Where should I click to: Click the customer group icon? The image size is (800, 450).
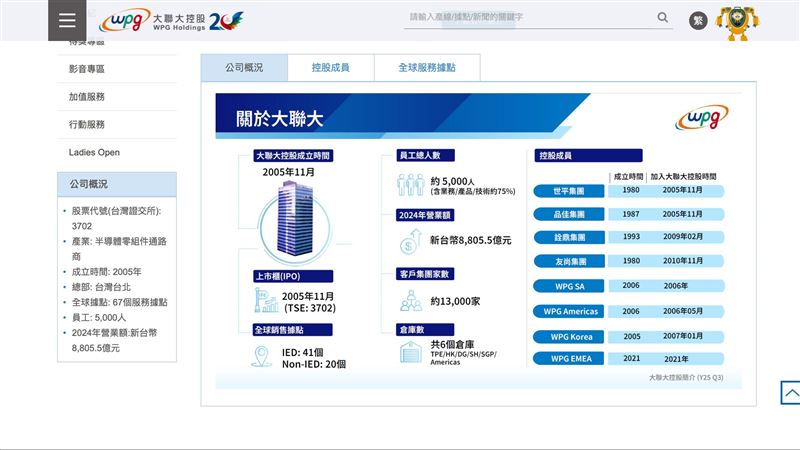tap(411, 301)
